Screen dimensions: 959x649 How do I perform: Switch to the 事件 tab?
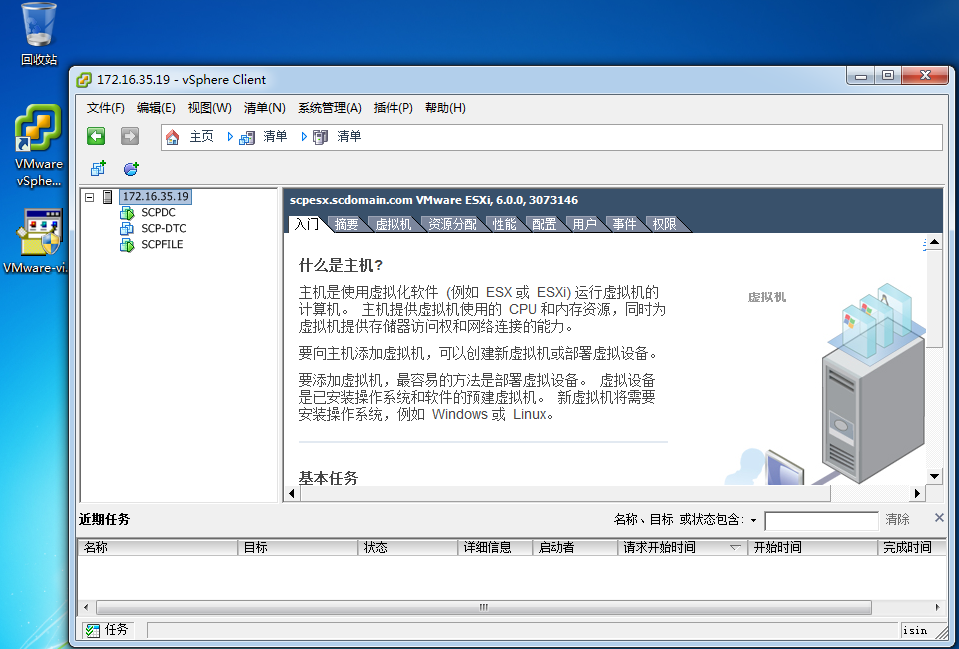[x=624, y=224]
